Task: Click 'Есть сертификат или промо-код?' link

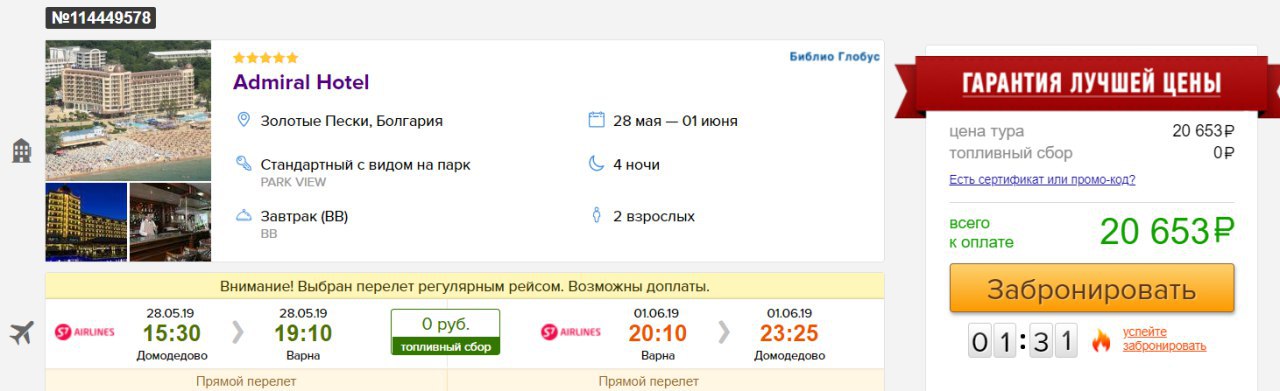Action: coord(1042,180)
